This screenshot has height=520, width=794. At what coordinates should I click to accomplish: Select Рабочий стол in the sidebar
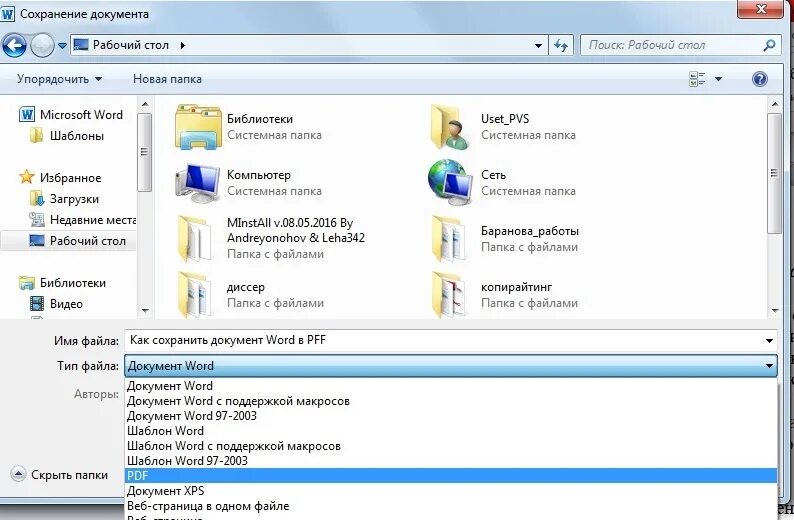68,241
